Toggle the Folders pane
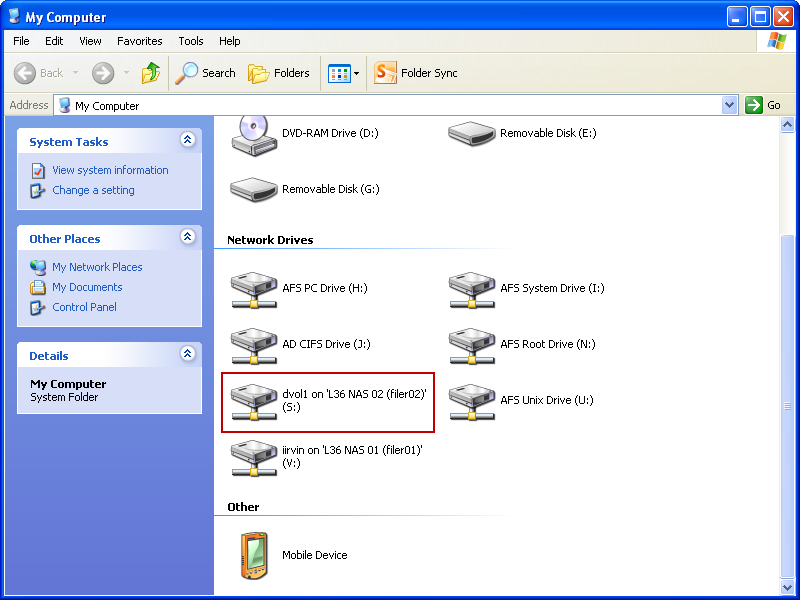The height and width of the screenshot is (600, 800). pos(279,73)
